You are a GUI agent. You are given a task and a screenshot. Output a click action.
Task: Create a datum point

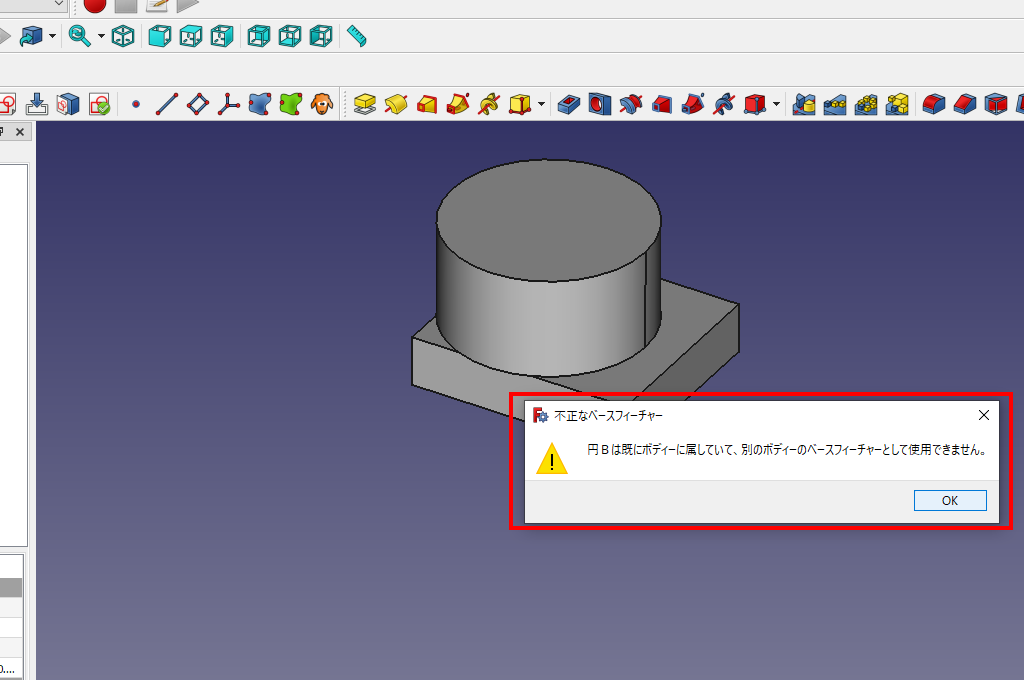coord(136,104)
